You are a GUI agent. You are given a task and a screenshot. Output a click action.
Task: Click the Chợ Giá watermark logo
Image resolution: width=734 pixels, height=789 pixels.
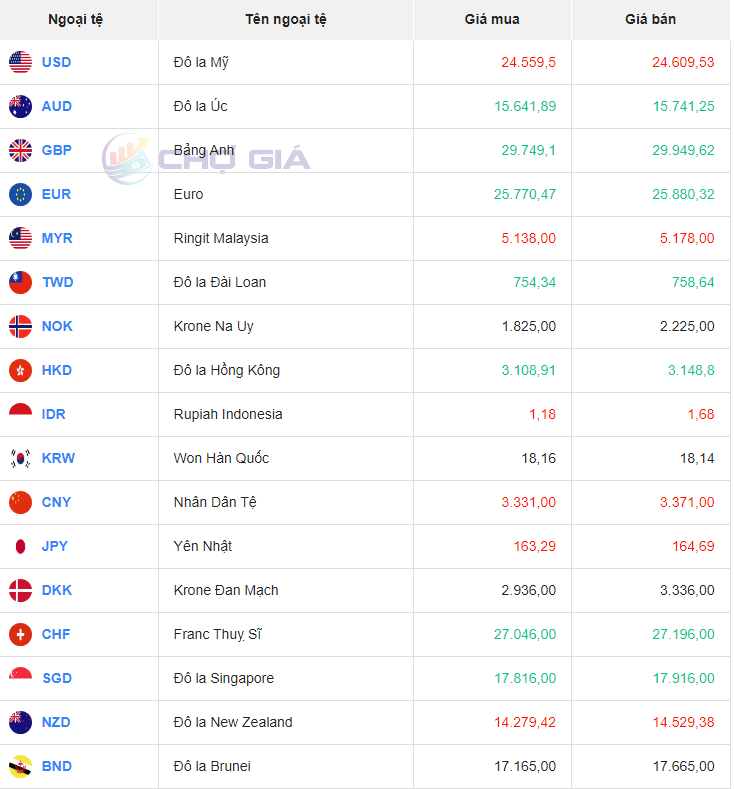207,158
